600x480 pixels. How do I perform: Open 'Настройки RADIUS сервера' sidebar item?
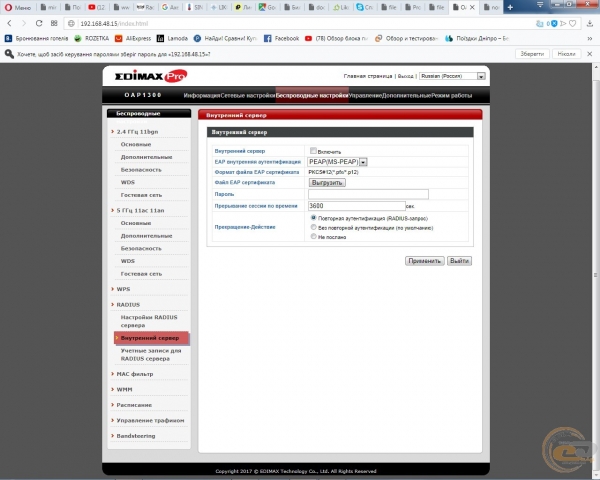pos(149,321)
